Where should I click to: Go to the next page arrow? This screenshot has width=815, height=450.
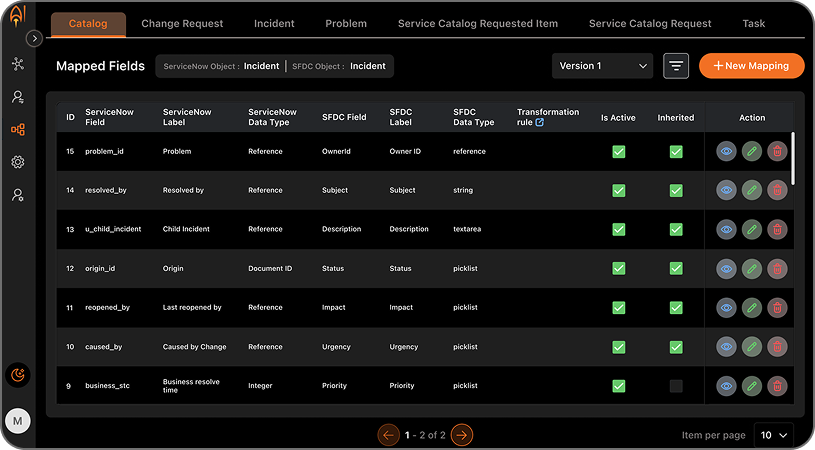coord(461,435)
